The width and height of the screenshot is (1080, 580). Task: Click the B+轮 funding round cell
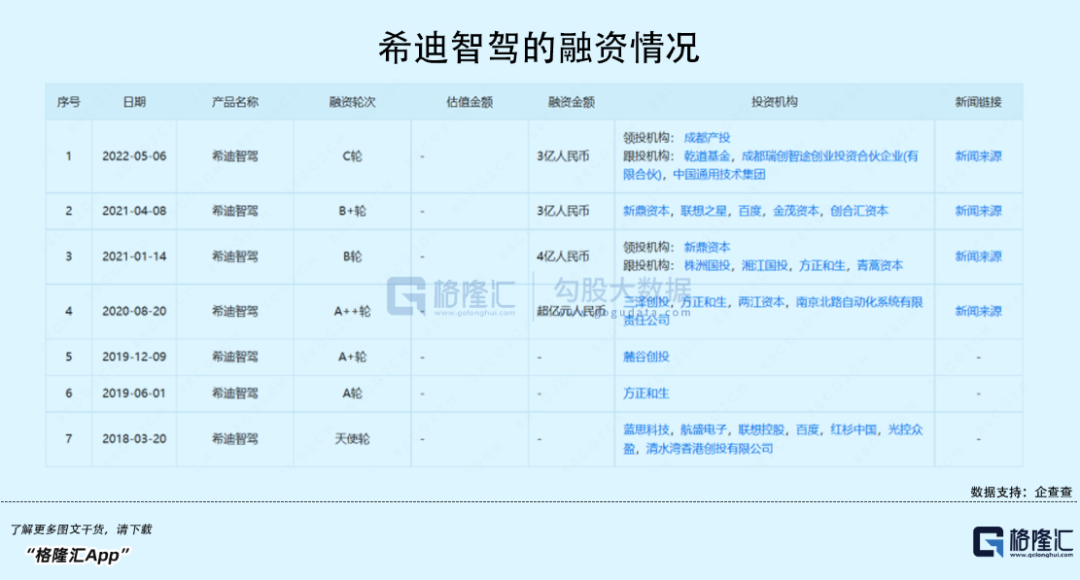352,211
